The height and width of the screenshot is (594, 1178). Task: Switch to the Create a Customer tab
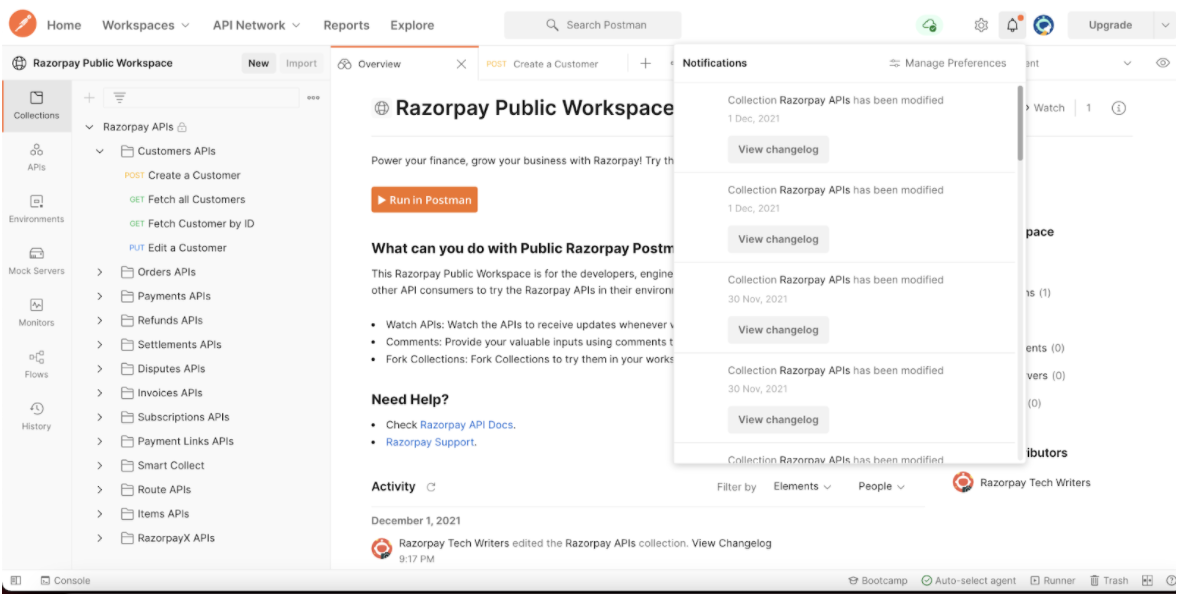click(552, 64)
